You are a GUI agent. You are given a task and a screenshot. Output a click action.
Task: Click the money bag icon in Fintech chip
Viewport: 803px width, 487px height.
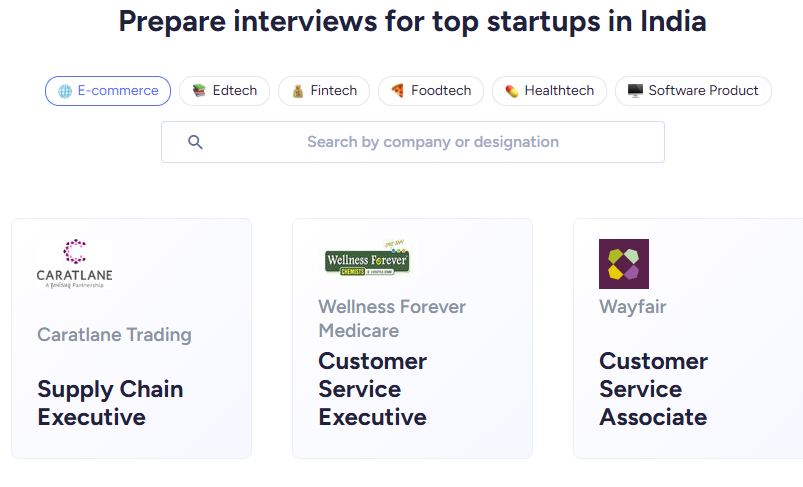coord(298,91)
